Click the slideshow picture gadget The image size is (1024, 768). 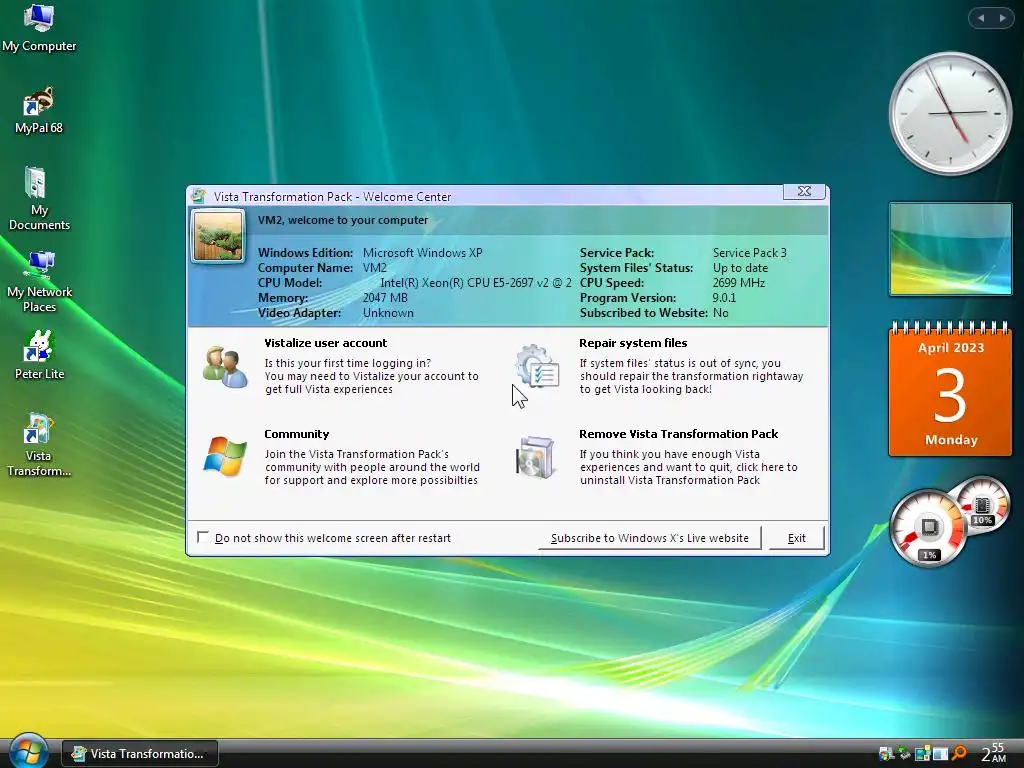click(x=950, y=248)
